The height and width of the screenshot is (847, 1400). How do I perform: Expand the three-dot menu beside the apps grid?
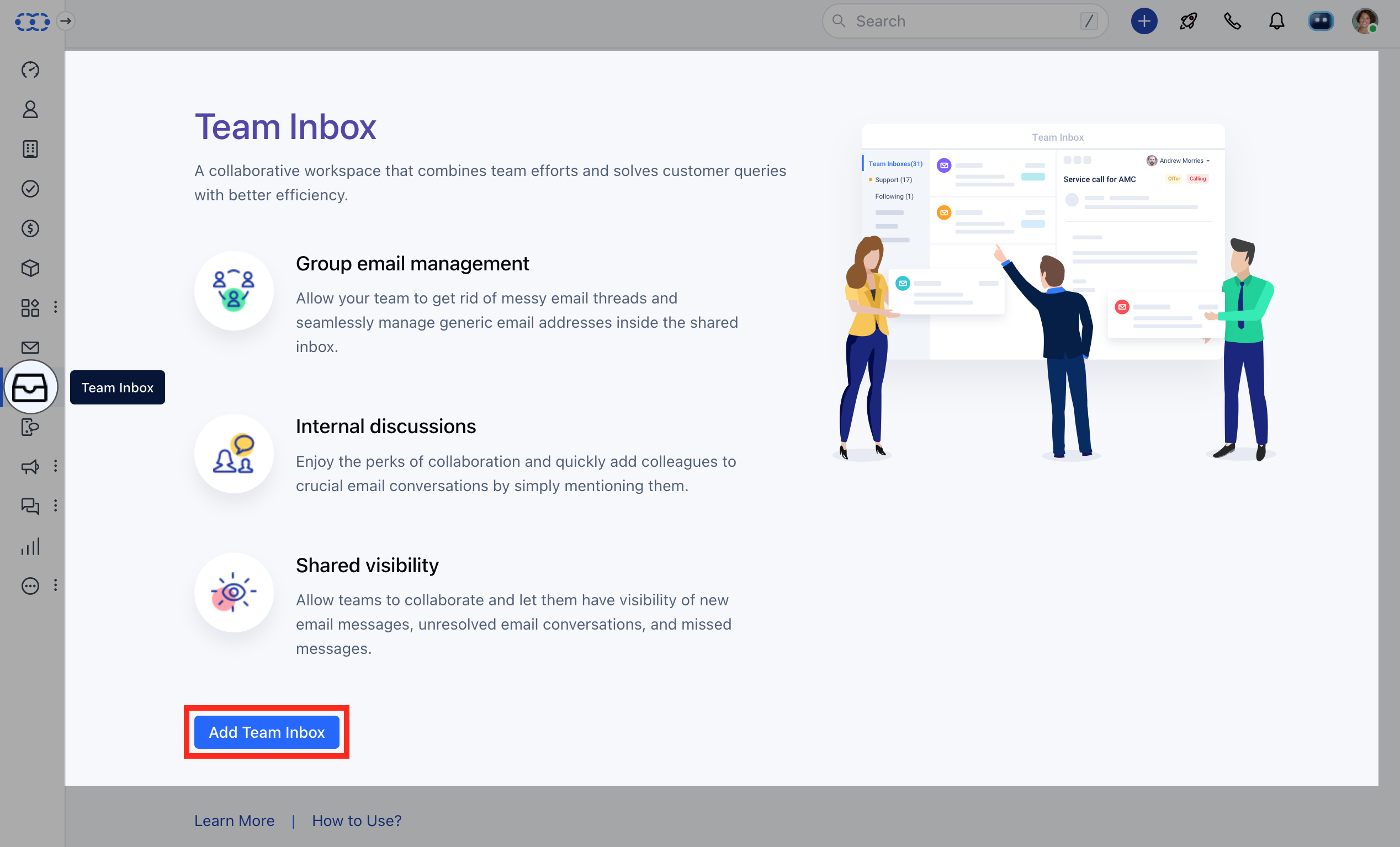pyautogui.click(x=55, y=307)
